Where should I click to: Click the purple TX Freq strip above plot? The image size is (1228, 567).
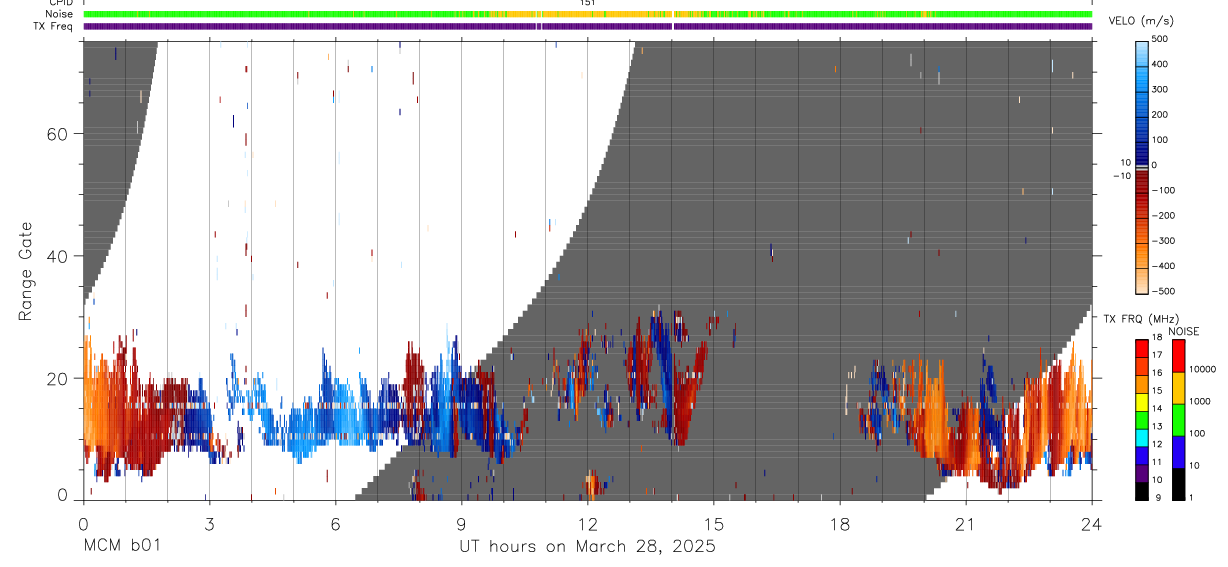coord(587,26)
